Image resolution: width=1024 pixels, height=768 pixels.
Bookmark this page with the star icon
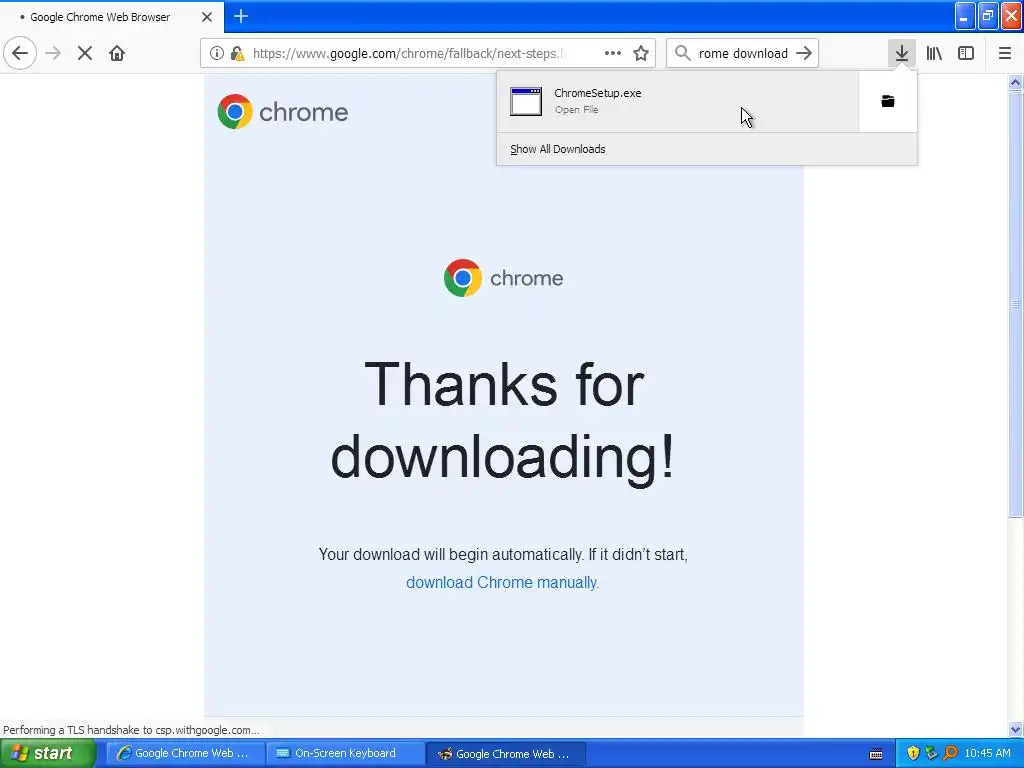click(641, 53)
